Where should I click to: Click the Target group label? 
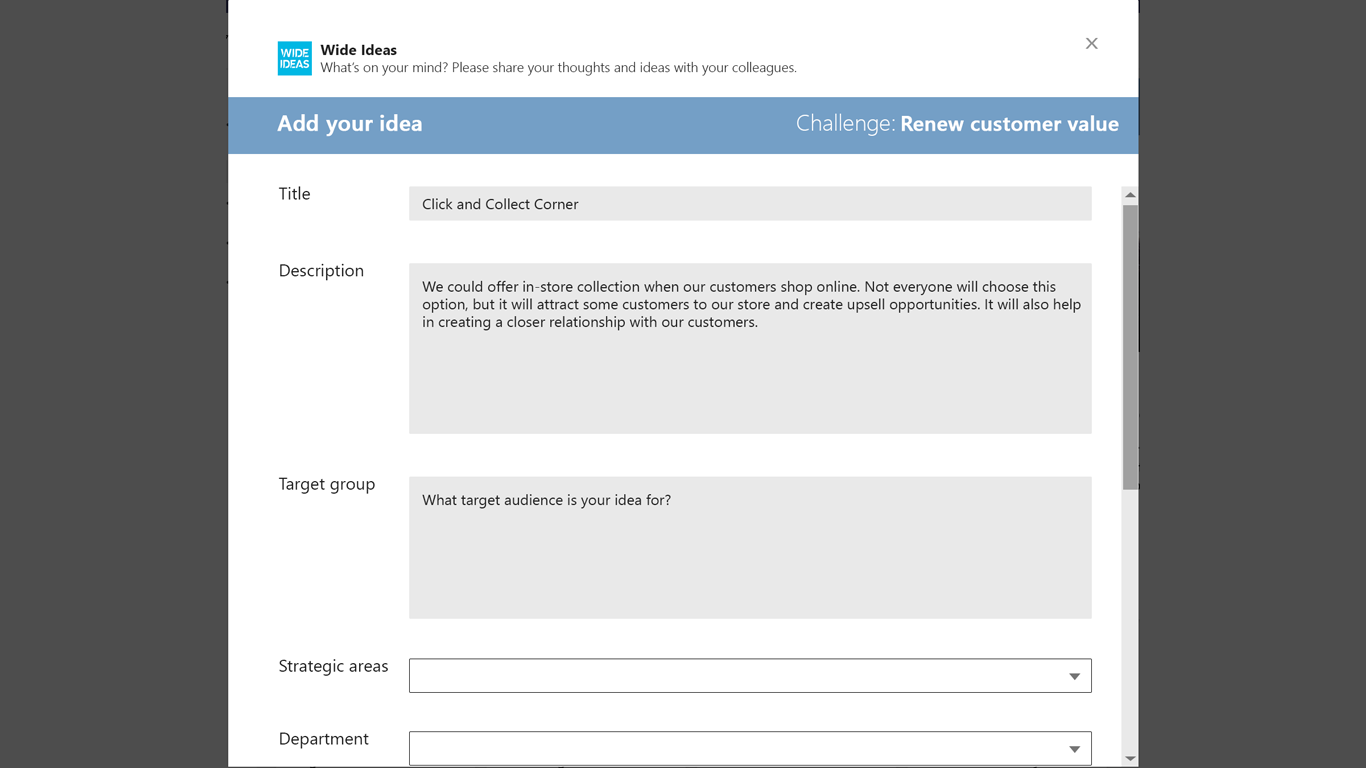click(x=327, y=484)
